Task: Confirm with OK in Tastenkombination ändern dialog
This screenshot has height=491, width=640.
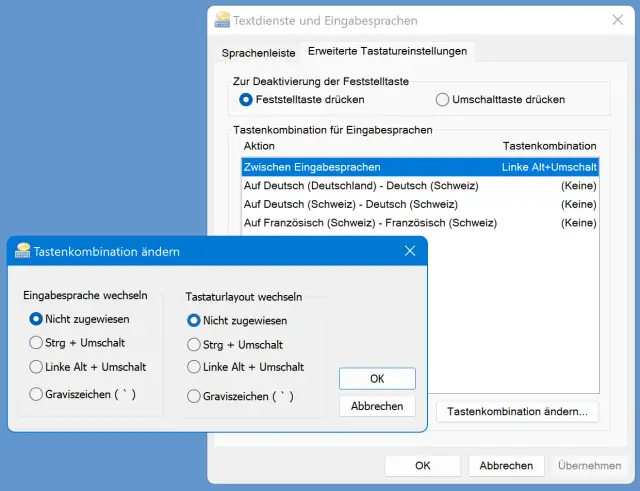Action: (x=377, y=379)
